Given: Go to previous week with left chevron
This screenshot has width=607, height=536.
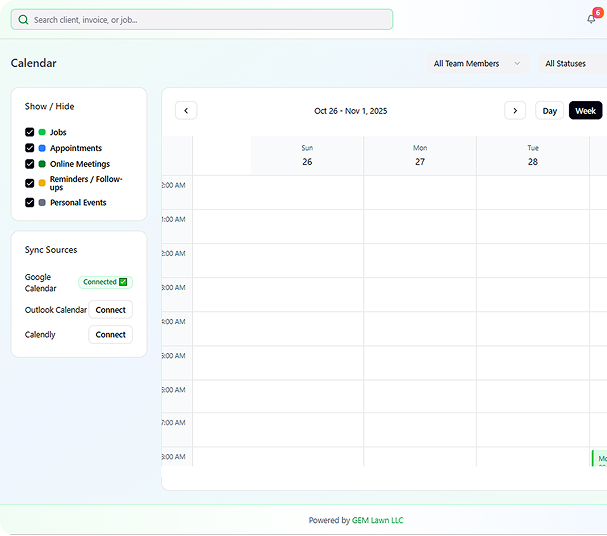Looking at the screenshot, I should 186,111.
